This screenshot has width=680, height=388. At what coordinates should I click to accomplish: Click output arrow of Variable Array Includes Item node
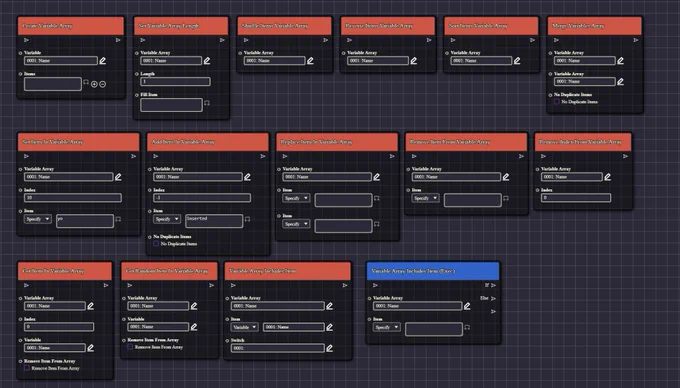345,285
